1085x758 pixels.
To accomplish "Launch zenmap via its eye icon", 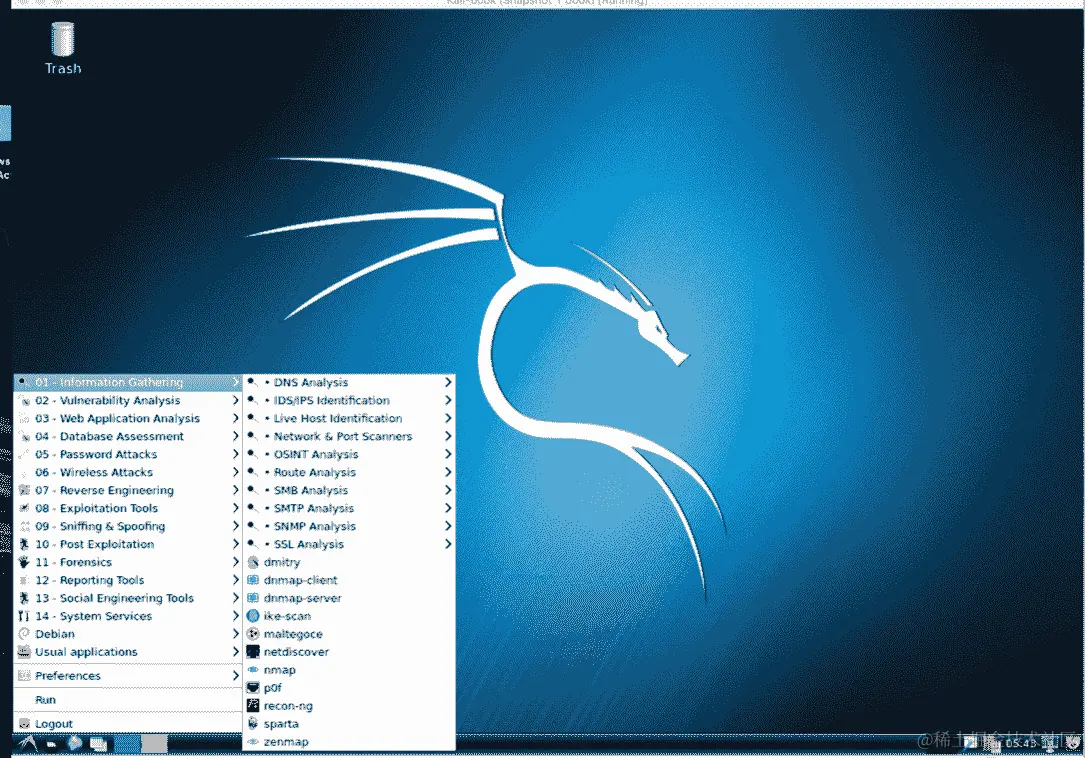I will (253, 742).
